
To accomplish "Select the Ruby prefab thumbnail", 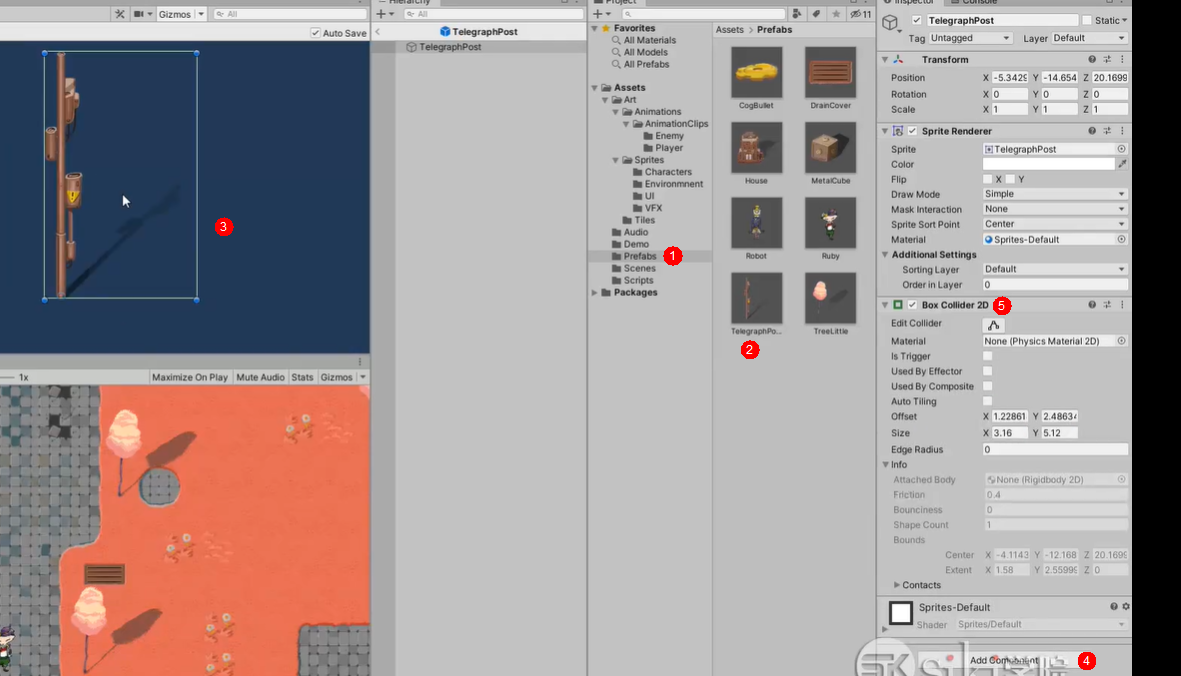I will [x=830, y=223].
